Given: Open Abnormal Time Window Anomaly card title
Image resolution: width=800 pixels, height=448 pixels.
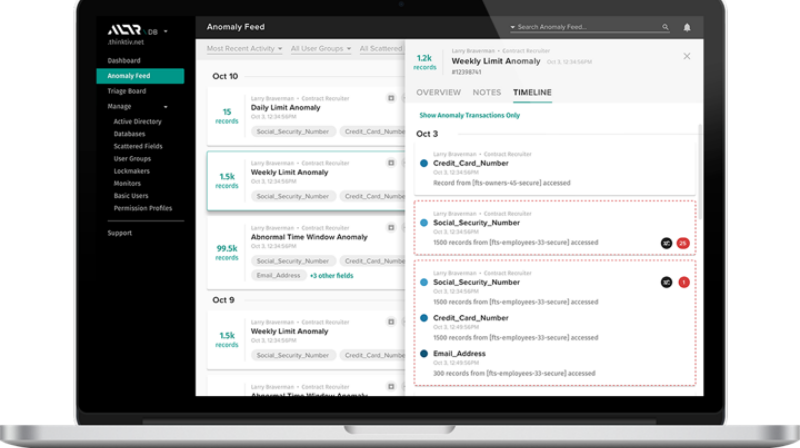Looking at the screenshot, I should (309, 237).
